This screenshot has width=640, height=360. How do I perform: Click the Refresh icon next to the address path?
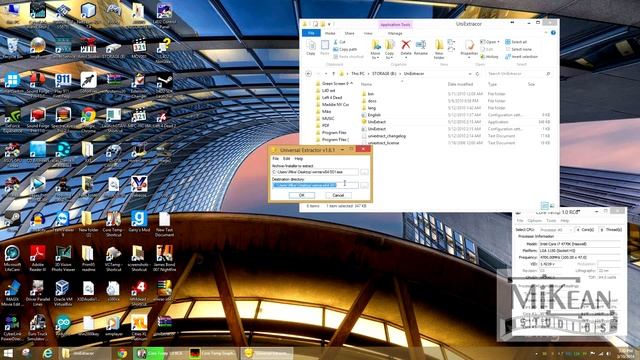[477, 74]
